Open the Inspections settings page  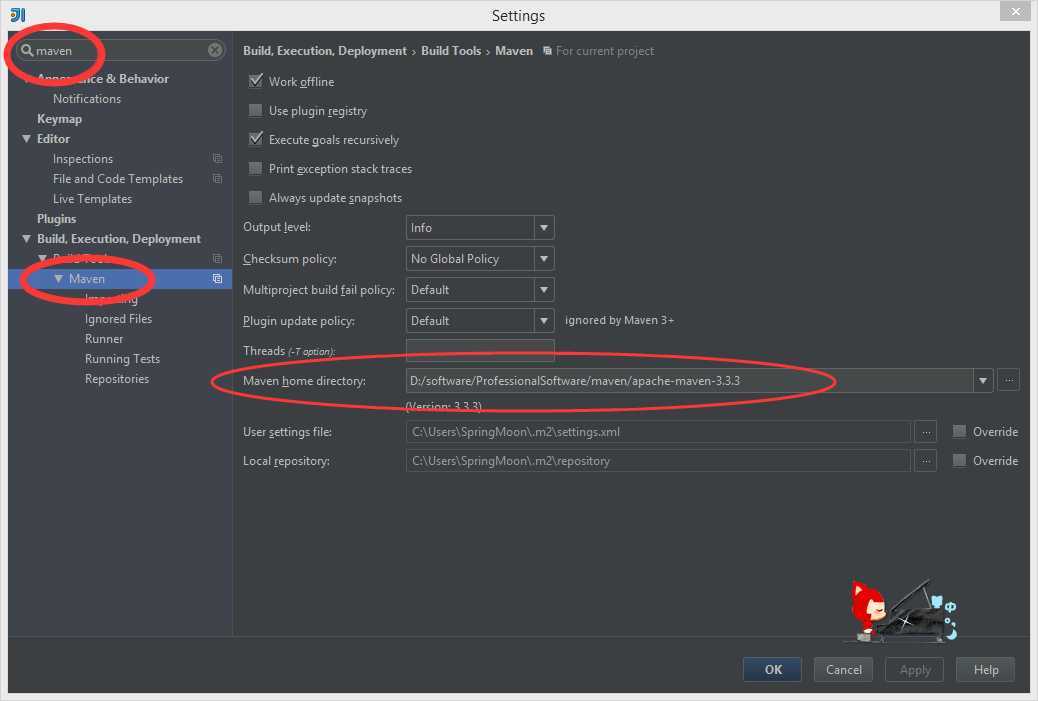click(83, 159)
